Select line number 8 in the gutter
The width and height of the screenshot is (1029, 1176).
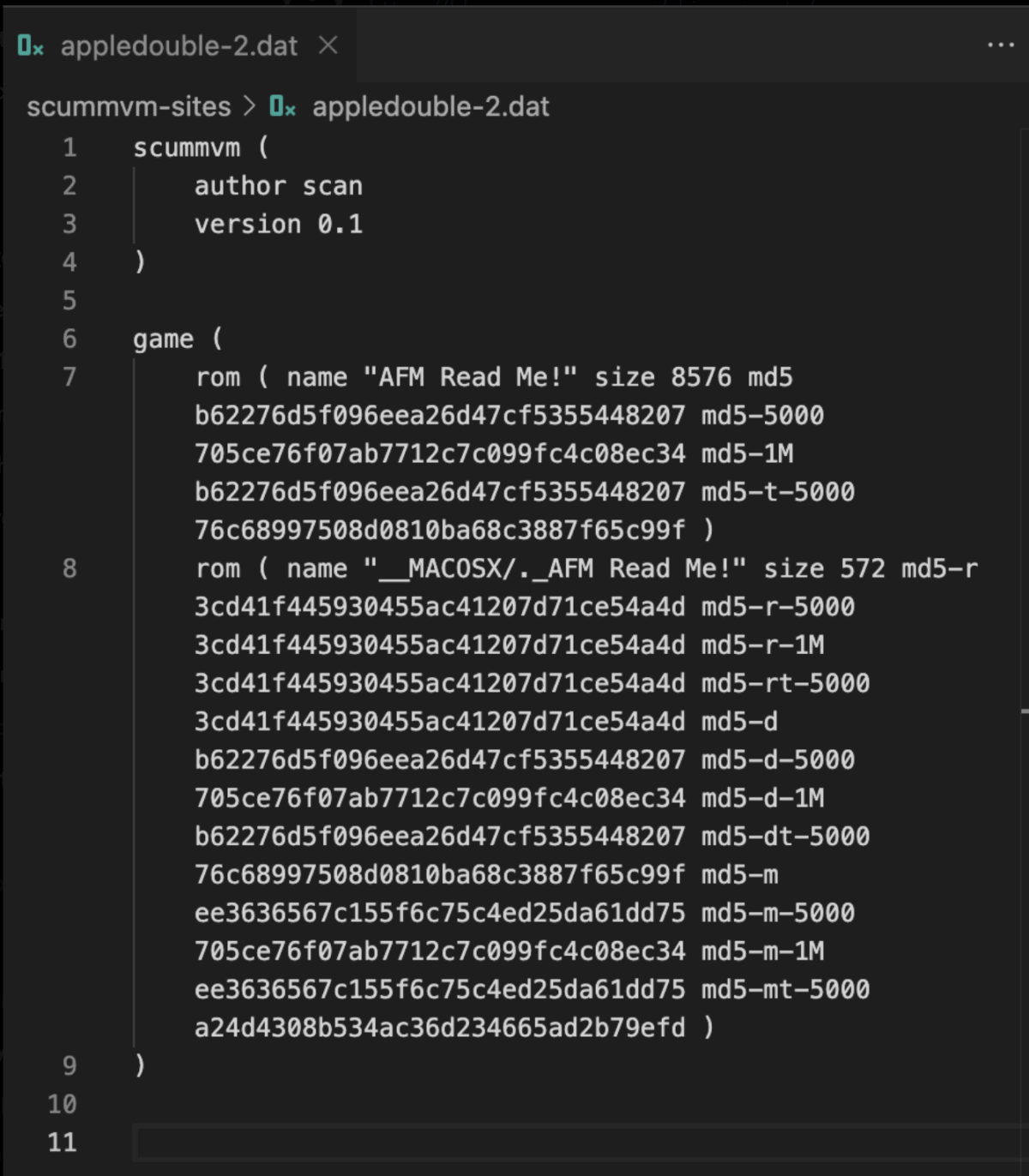[x=69, y=568]
